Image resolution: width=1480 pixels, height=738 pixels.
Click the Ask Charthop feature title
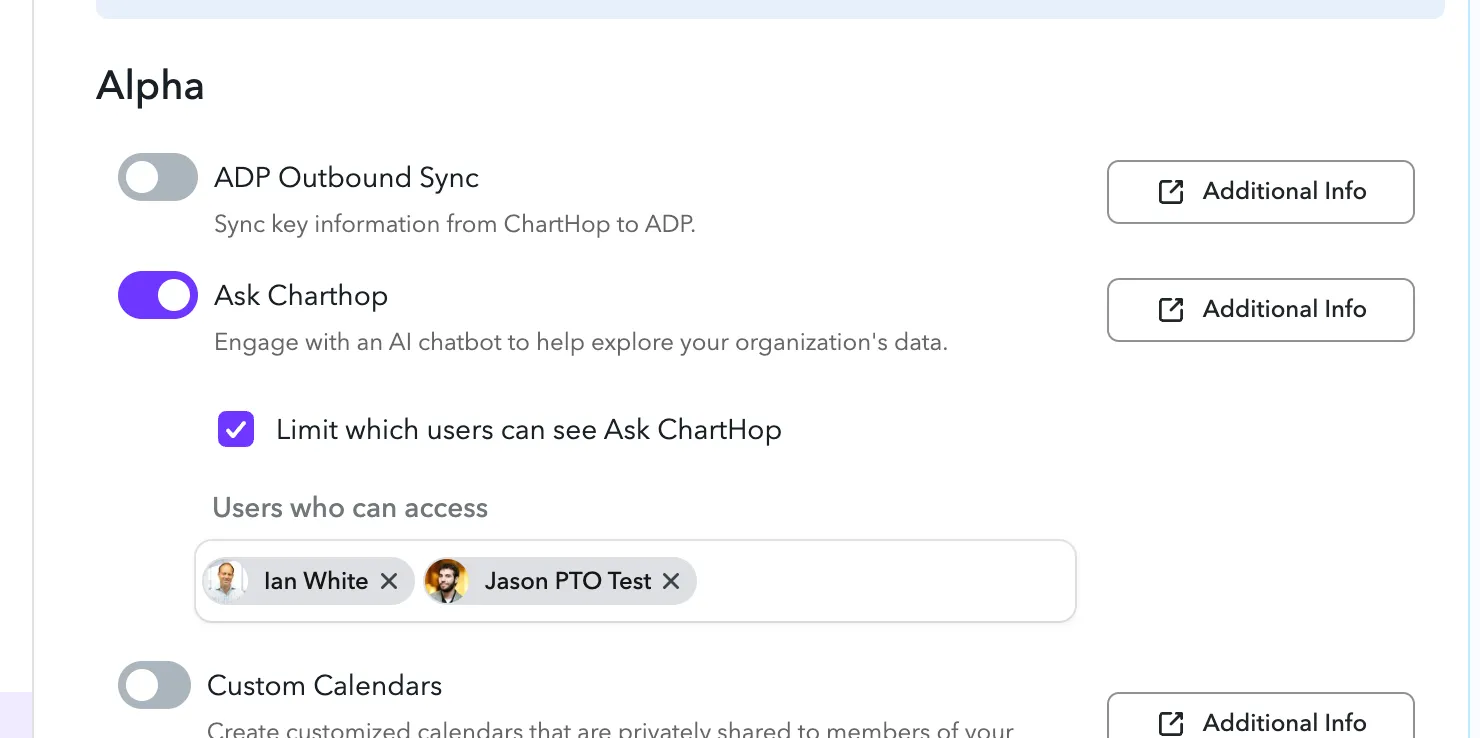pyautogui.click(x=301, y=296)
